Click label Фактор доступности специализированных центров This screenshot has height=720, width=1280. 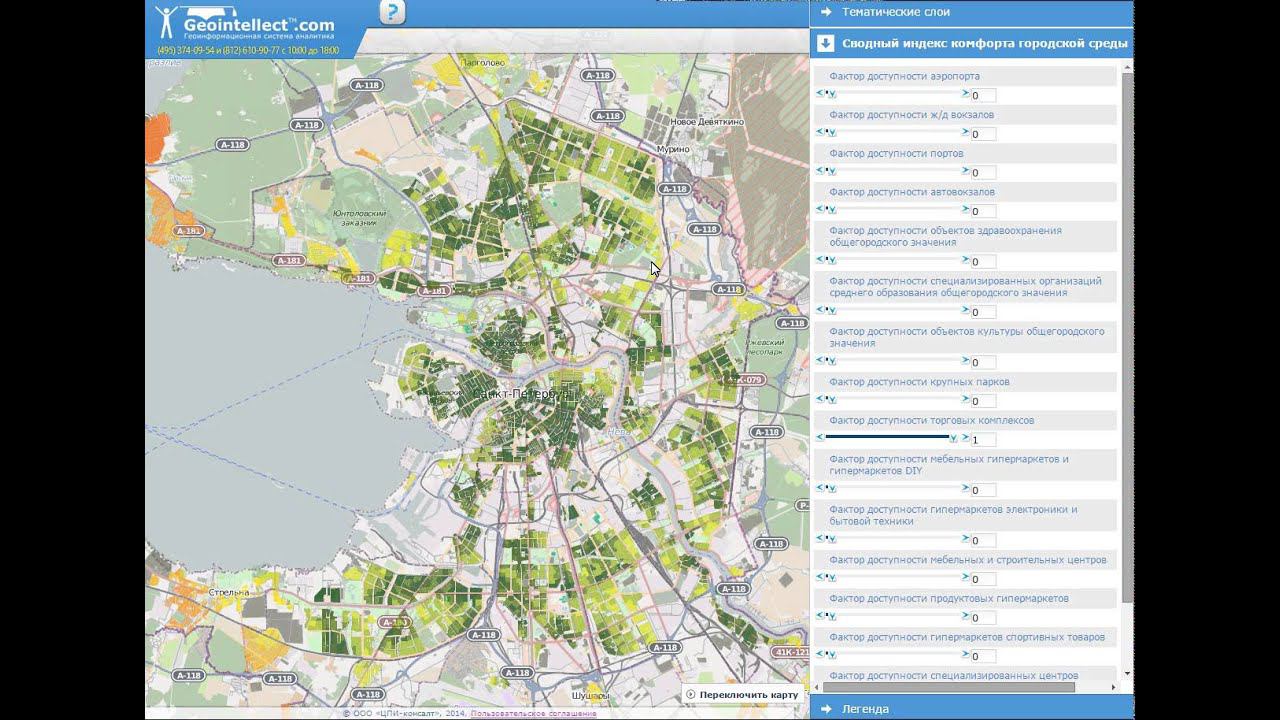953,676
